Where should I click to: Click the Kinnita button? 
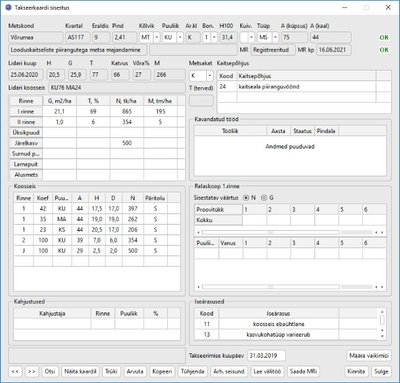pyautogui.click(x=356, y=371)
